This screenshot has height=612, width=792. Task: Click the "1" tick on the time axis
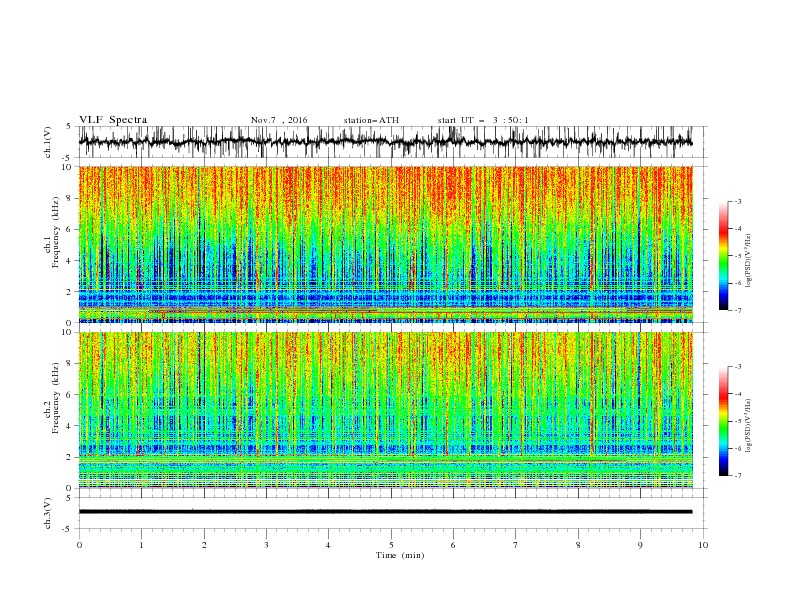pyautogui.click(x=141, y=545)
